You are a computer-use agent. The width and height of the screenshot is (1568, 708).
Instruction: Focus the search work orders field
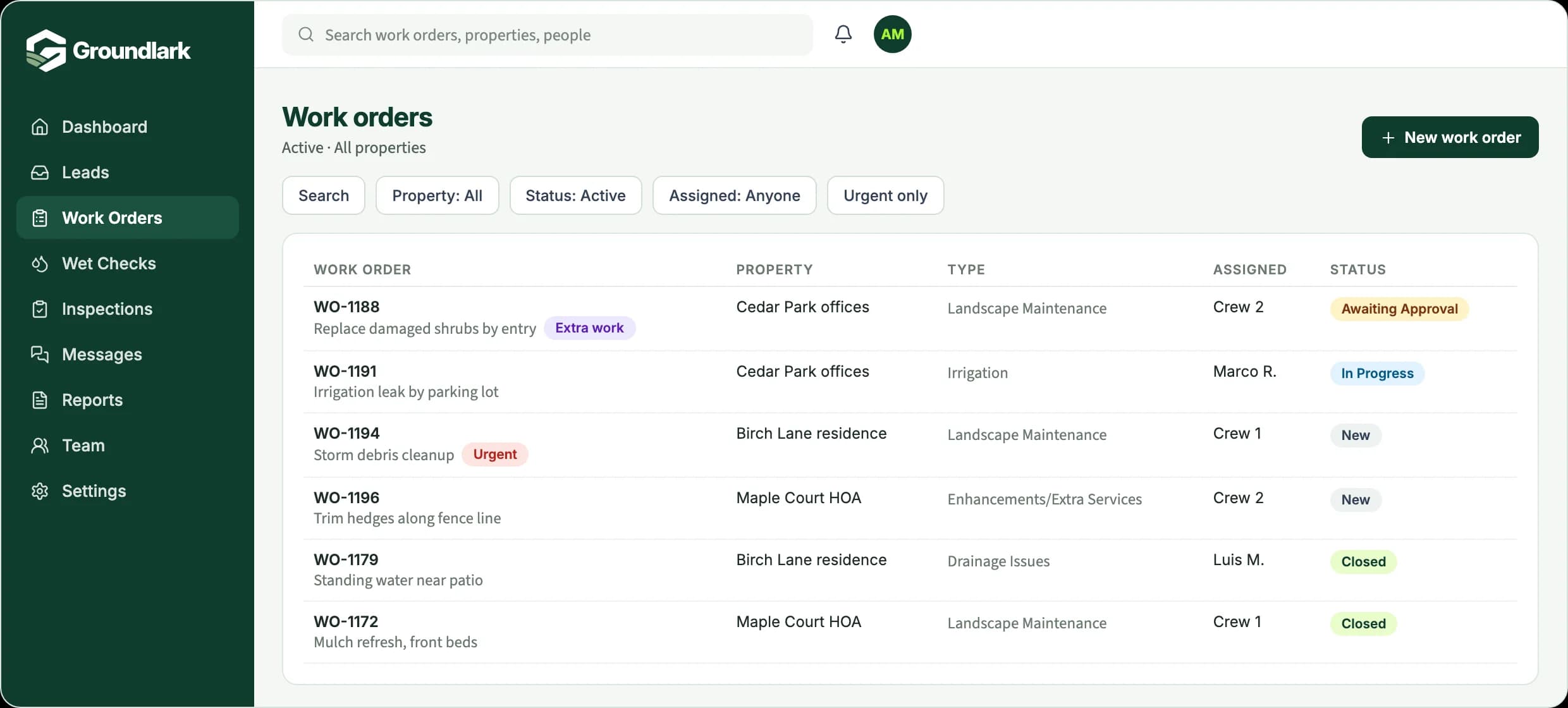click(x=547, y=35)
